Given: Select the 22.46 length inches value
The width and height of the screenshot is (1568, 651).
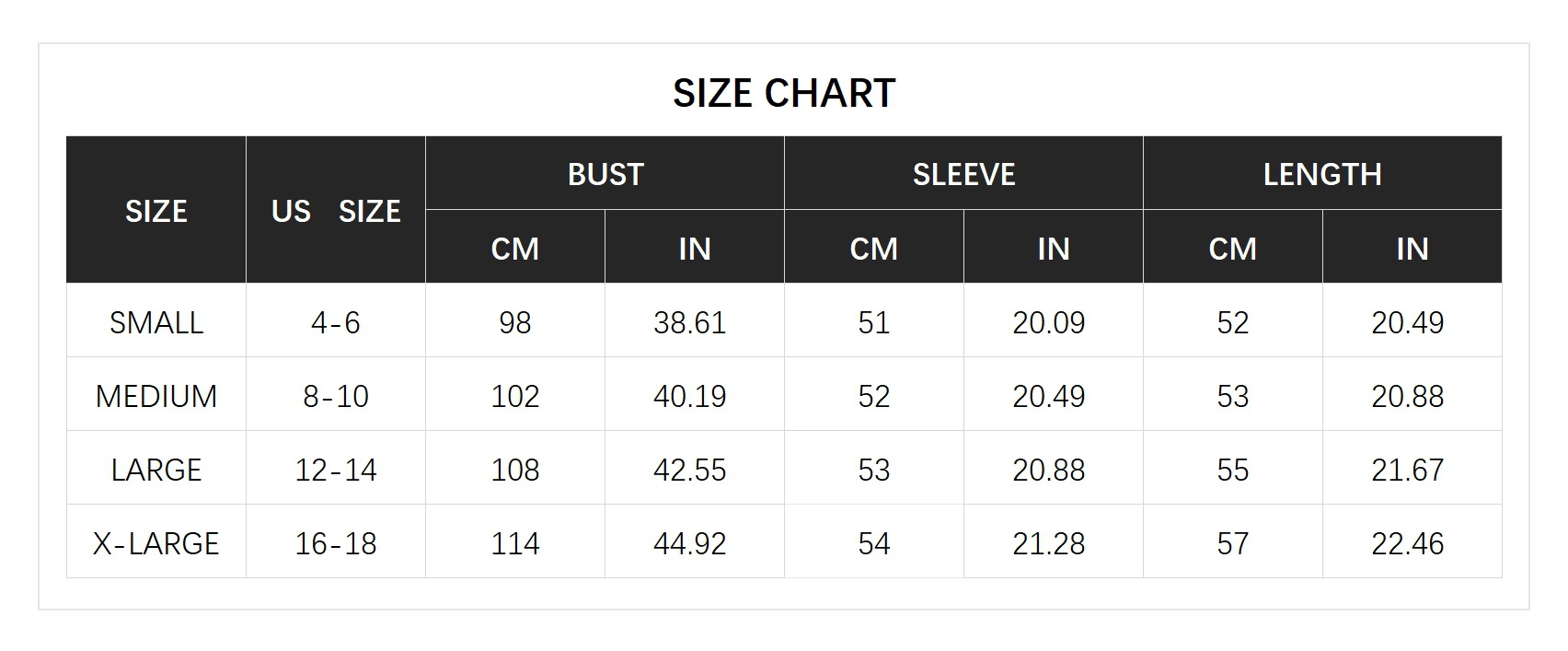Looking at the screenshot, I should [1408, 543].
